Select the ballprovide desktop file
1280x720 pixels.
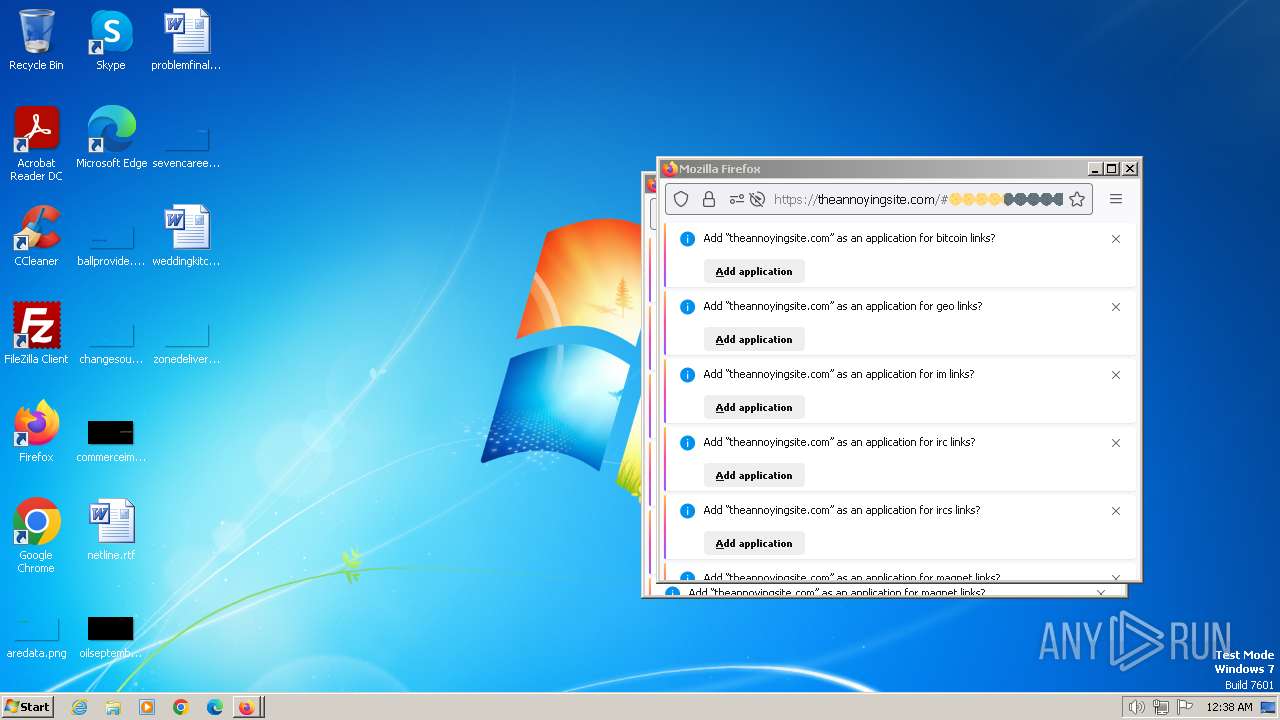tap(111, 242)
